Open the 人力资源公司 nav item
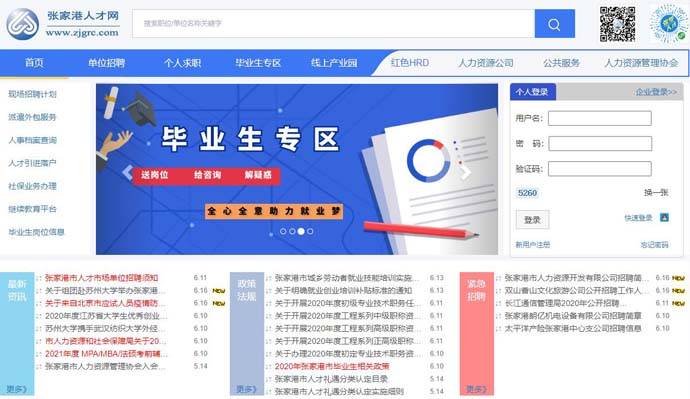690x399 pixels. point(486,63)
